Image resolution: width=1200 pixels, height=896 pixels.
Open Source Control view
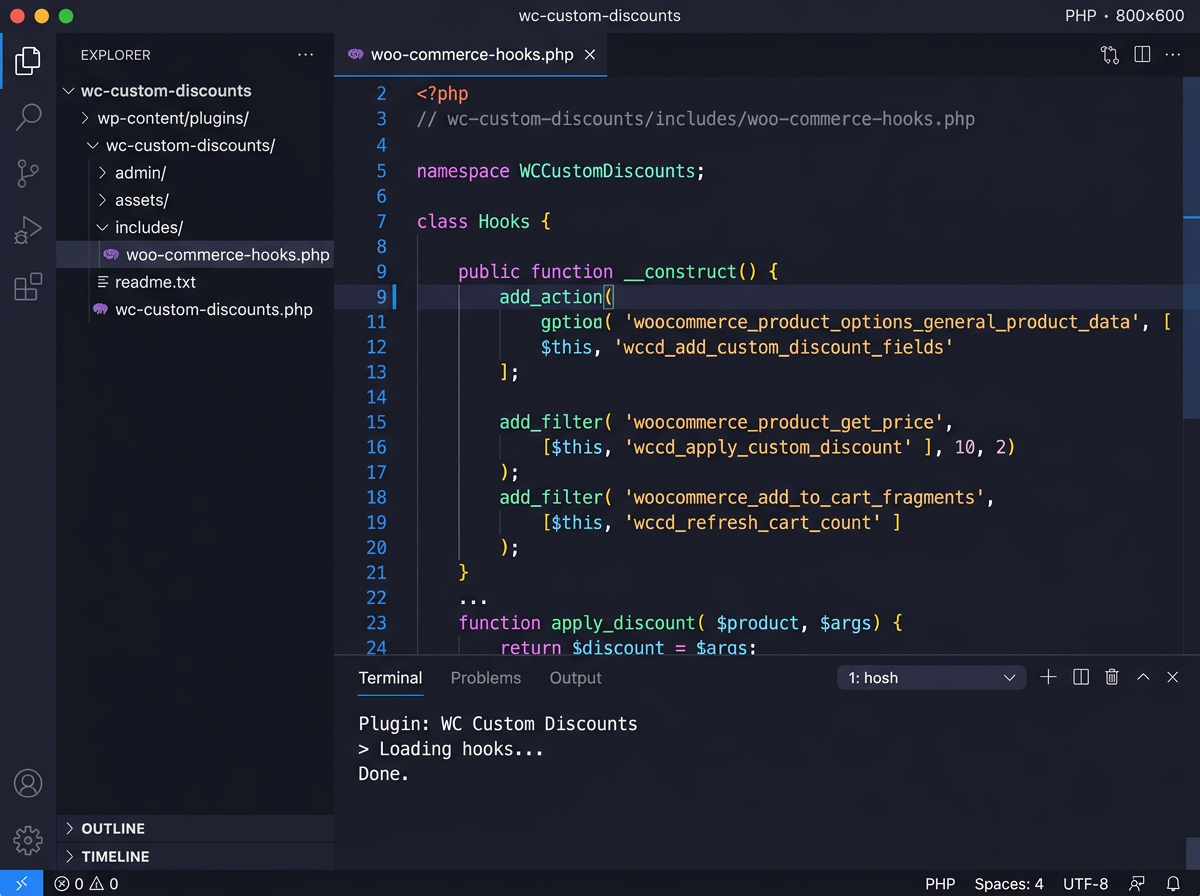click(x=27, y=173)
